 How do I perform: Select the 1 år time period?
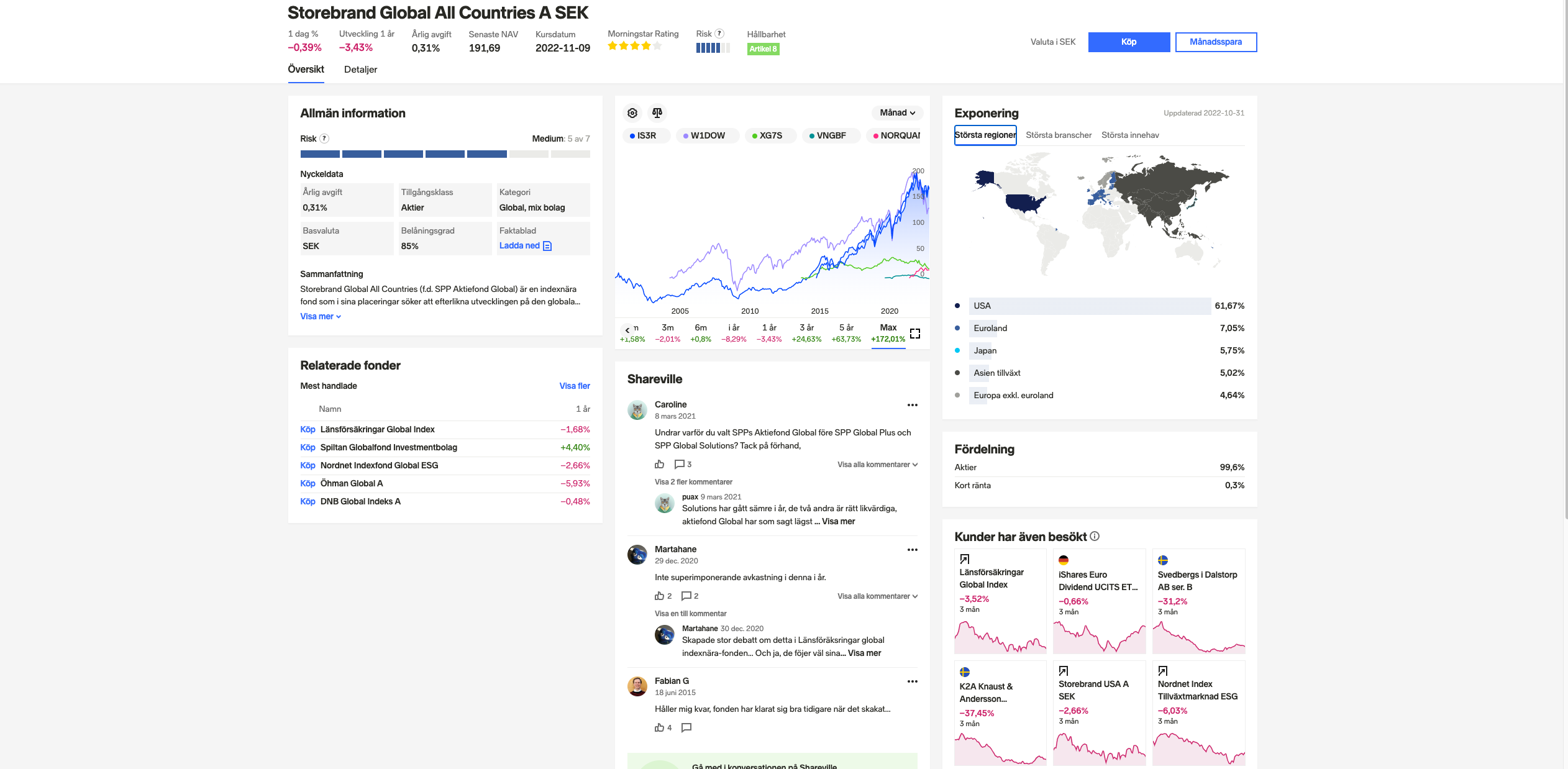point(769,333)
